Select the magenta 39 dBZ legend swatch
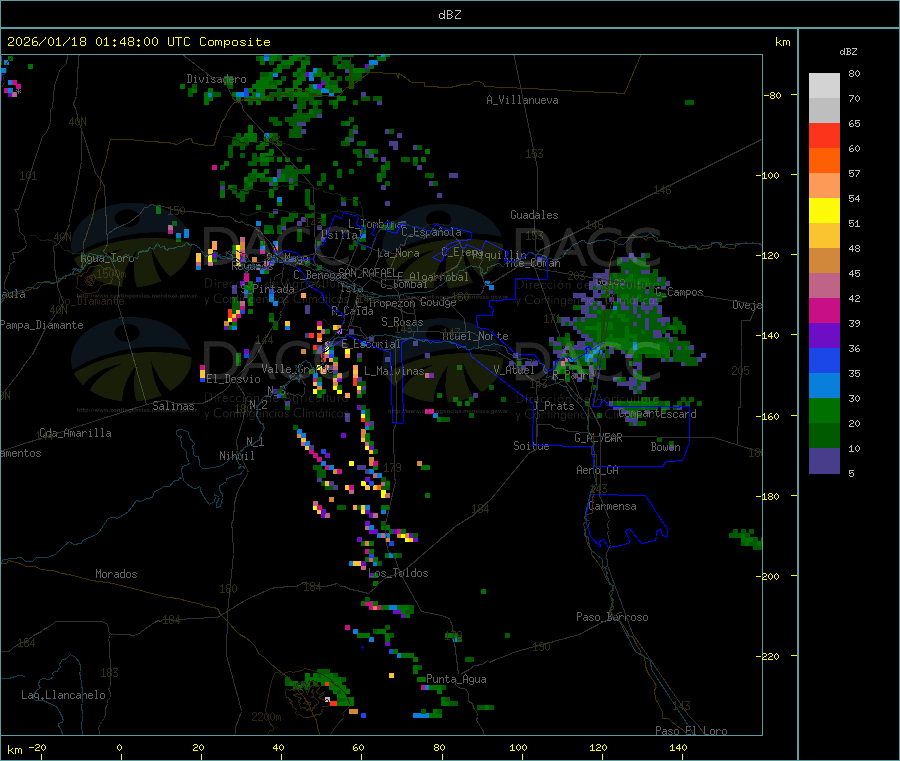Image resolution: width=900 pixels, height=761 pixels. coord(824,310)
